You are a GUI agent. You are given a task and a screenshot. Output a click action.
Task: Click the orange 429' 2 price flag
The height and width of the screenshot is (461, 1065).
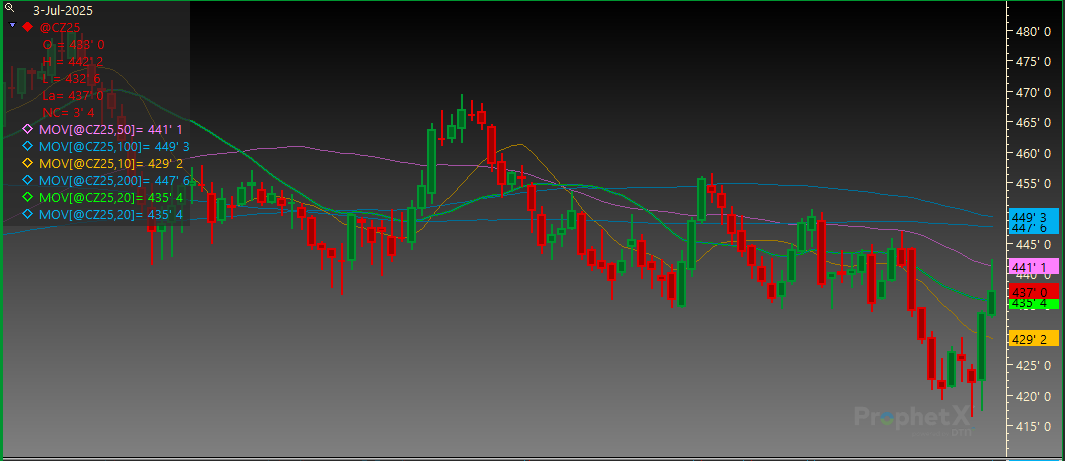pyautogui.click(x=1035, y=339)
